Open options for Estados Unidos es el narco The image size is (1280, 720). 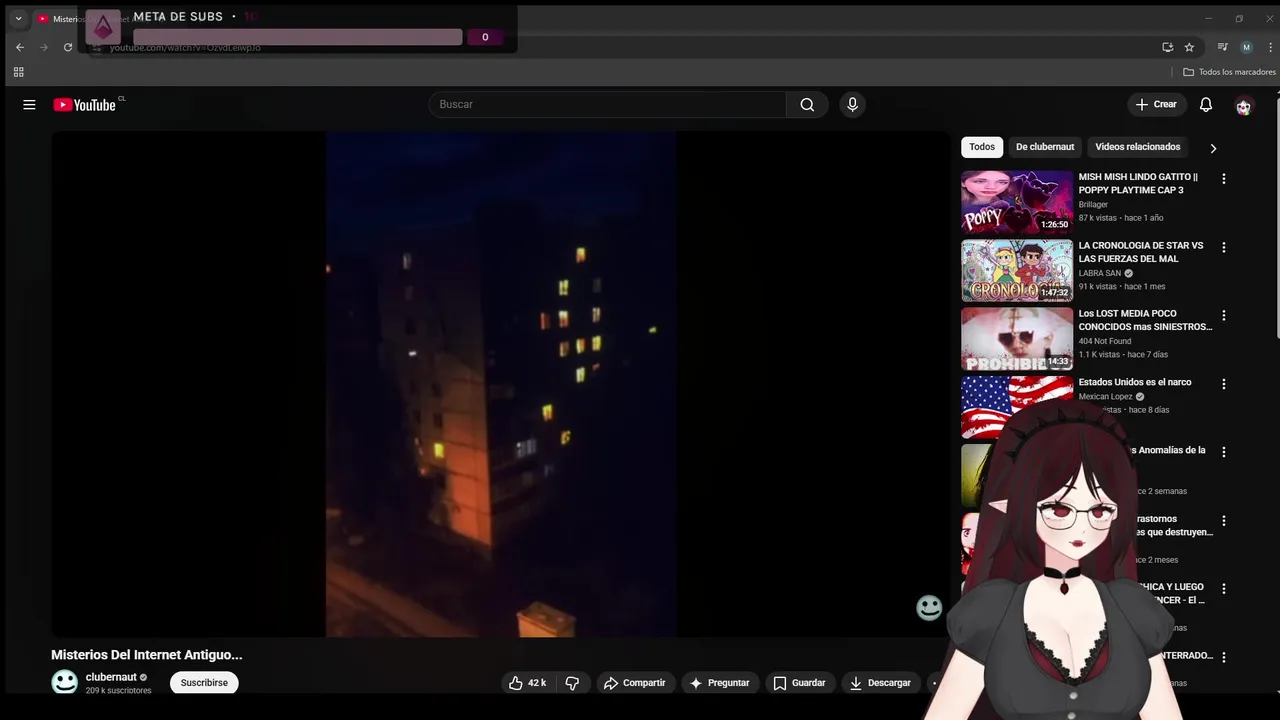[x=1223, y=384]
